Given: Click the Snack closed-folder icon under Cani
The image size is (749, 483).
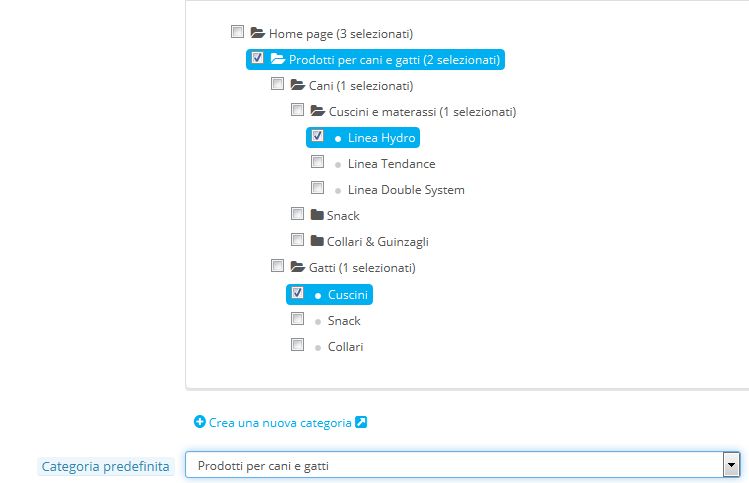Looking at the screenshot, I should (x=317, y=215).
